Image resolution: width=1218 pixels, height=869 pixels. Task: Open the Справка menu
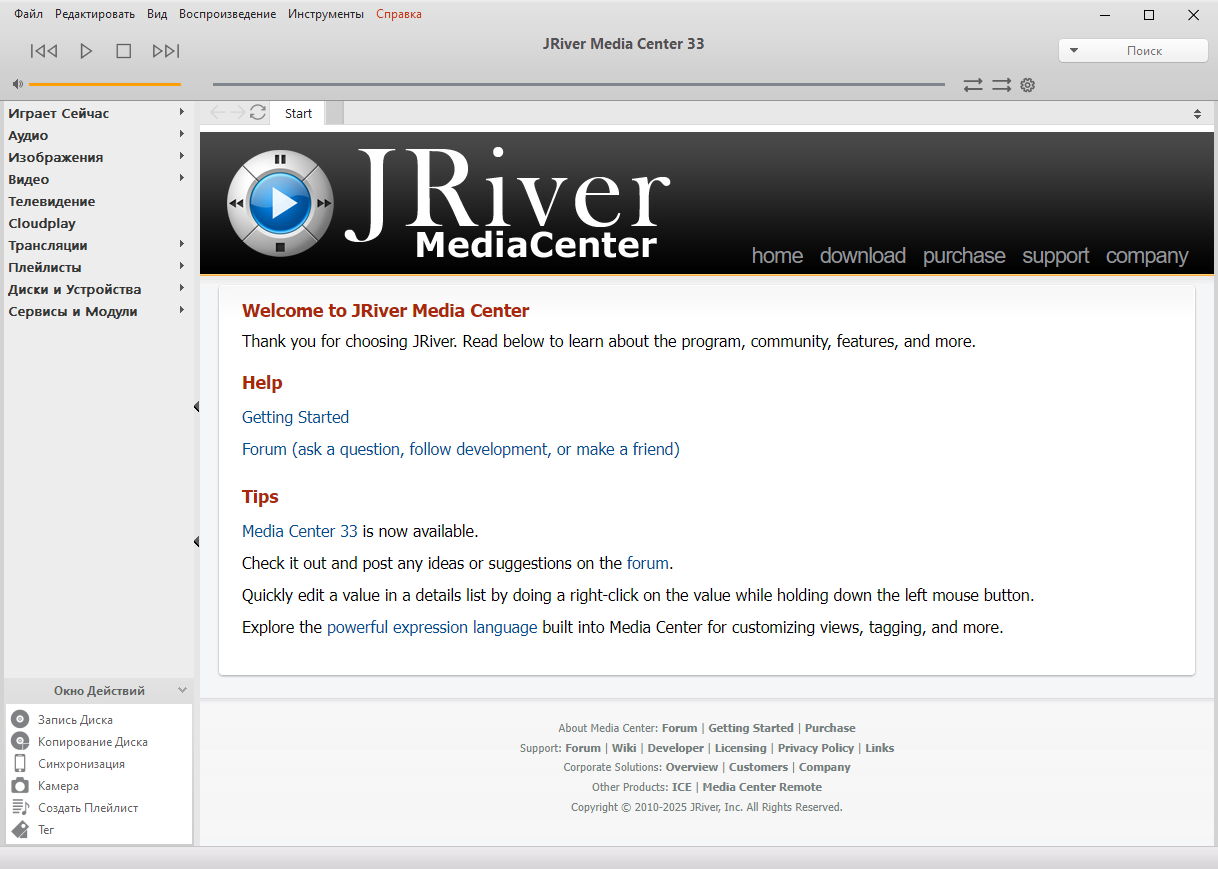[x=398, y=14]
